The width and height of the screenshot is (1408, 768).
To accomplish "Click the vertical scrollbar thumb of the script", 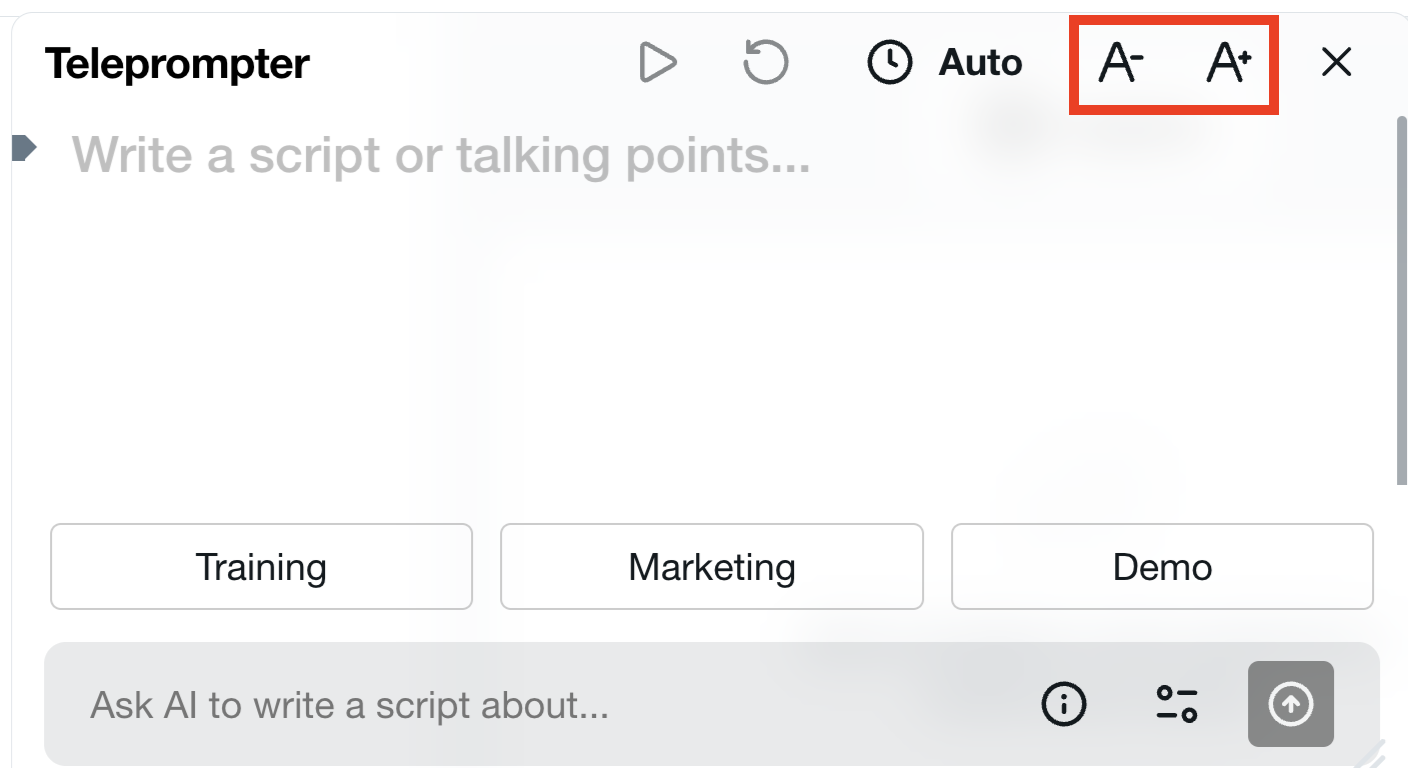I will 1400,300.
